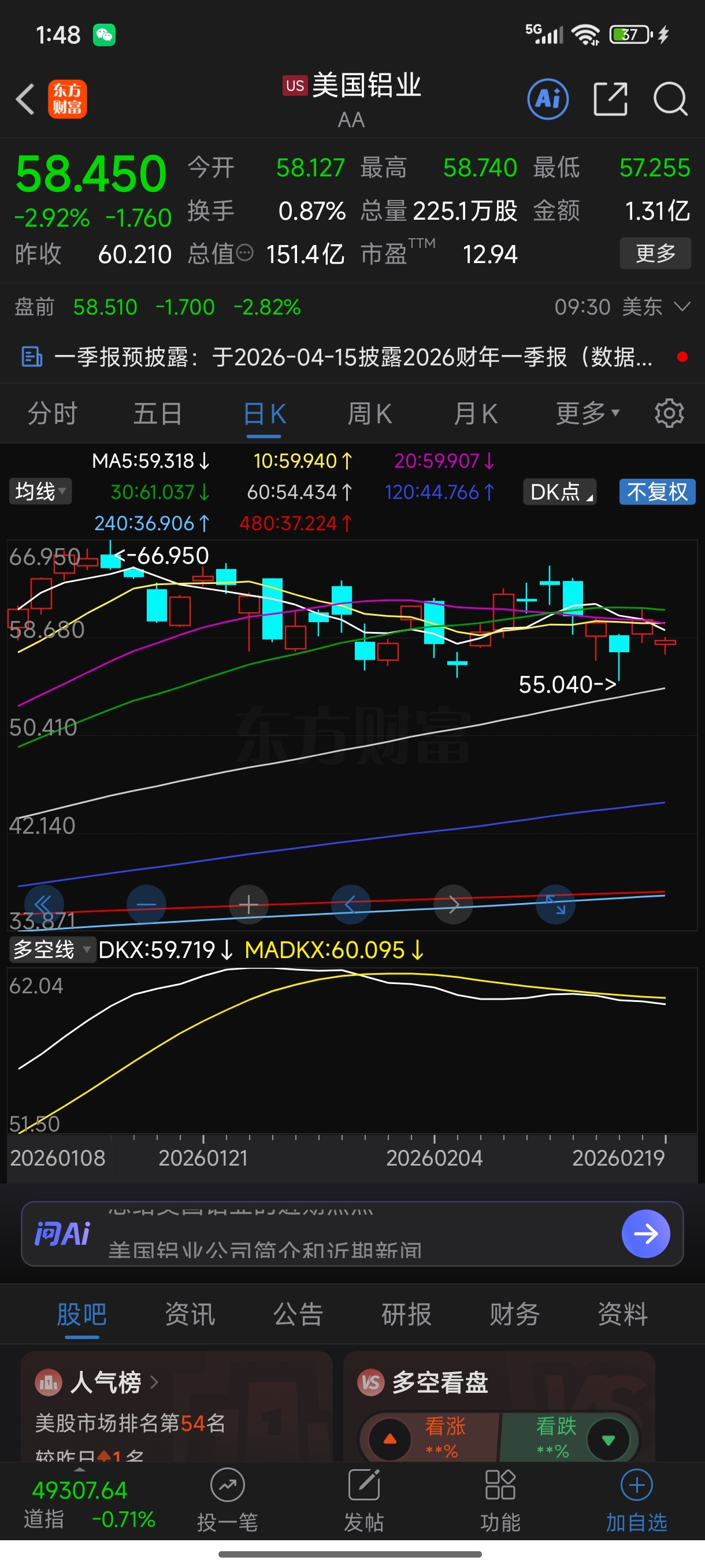Screen dimensions: 705x1568
Task: Toggle the 看跌 bearish side
Action: pos(570,1438)
